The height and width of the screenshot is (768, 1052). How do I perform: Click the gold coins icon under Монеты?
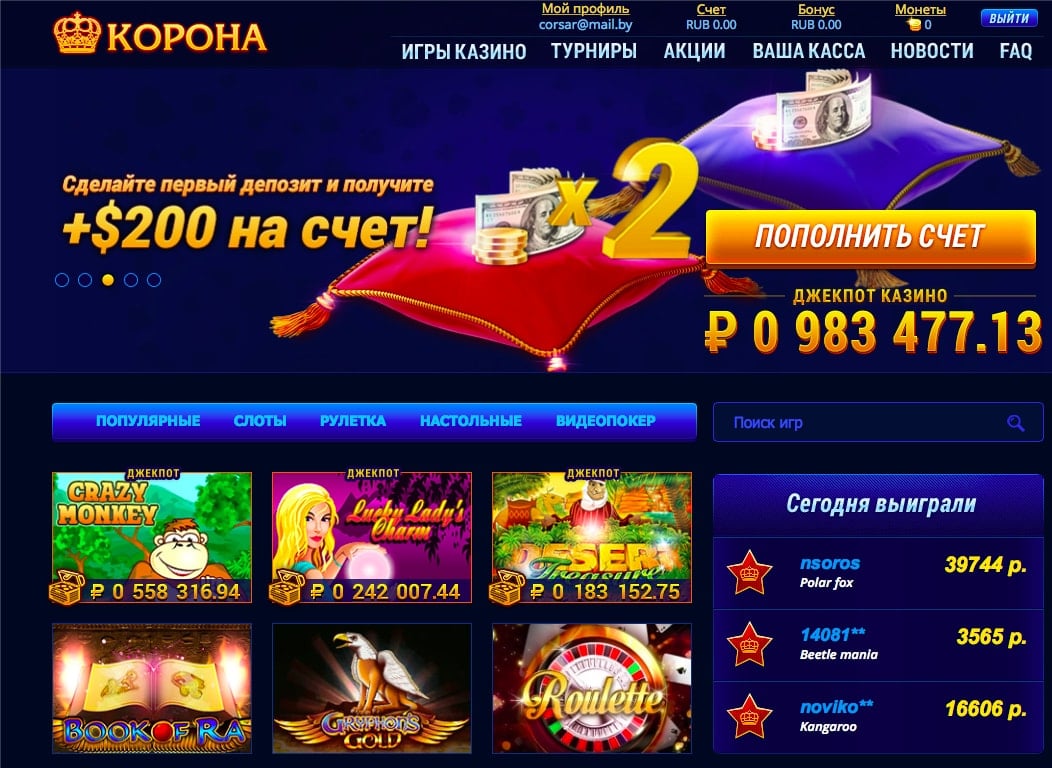click(x=913, y=25)
